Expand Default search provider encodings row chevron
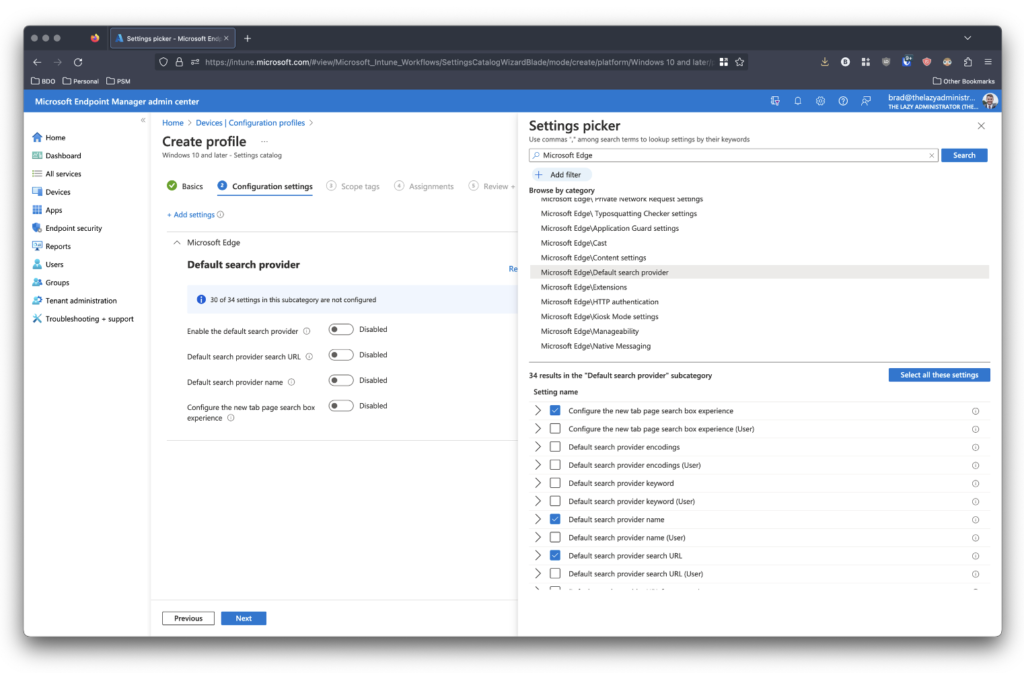The image size is (1024, 673). click(537, 447)
